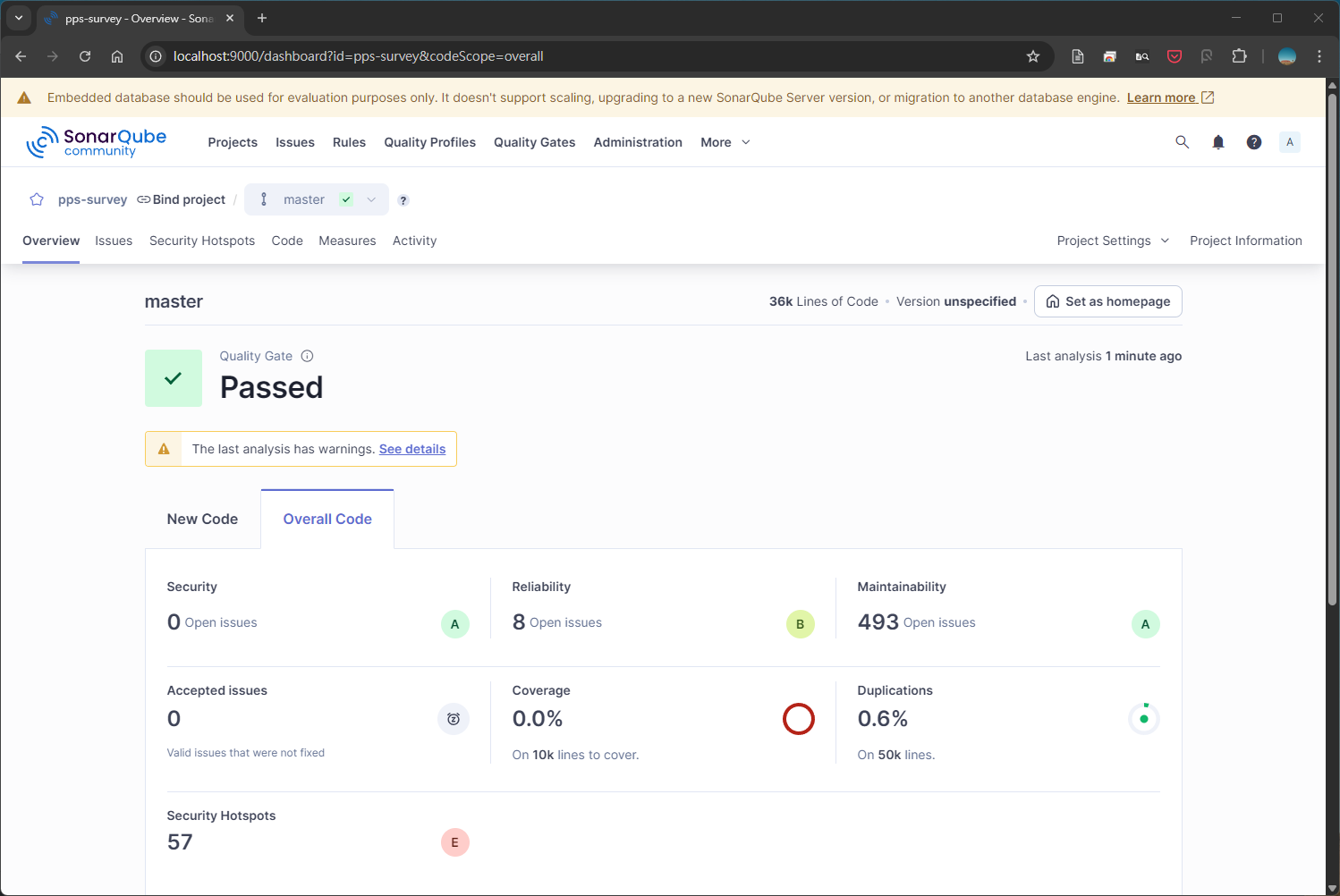
Task: Click the Quality Gate info icon
Action: tap(307, 356)
